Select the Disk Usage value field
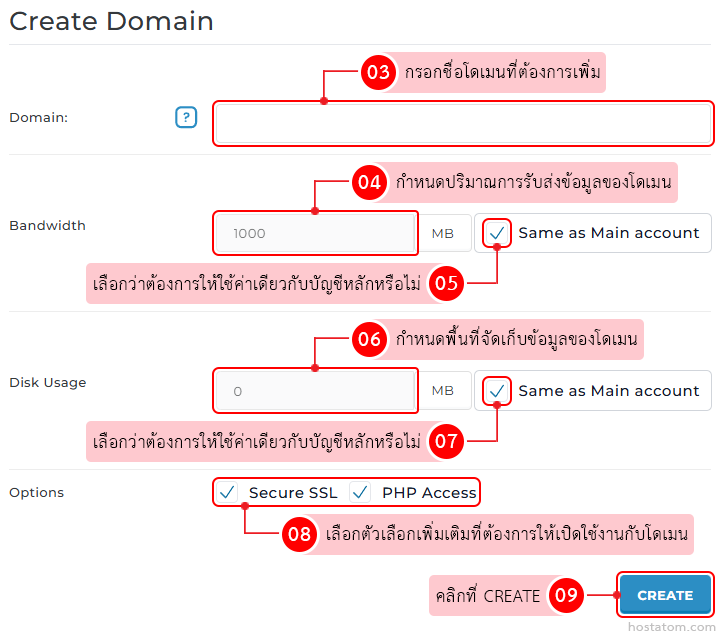Viewport: 720px width, 635px height. 315,390
